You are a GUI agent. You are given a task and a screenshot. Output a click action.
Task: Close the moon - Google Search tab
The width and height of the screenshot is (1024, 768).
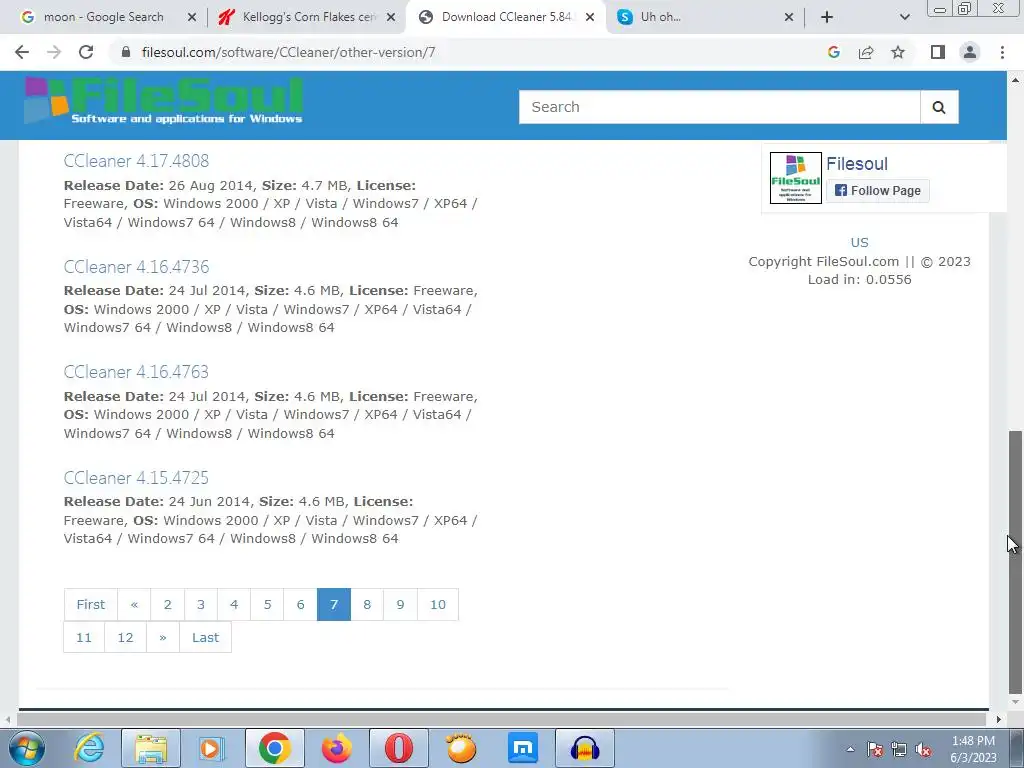191,17
